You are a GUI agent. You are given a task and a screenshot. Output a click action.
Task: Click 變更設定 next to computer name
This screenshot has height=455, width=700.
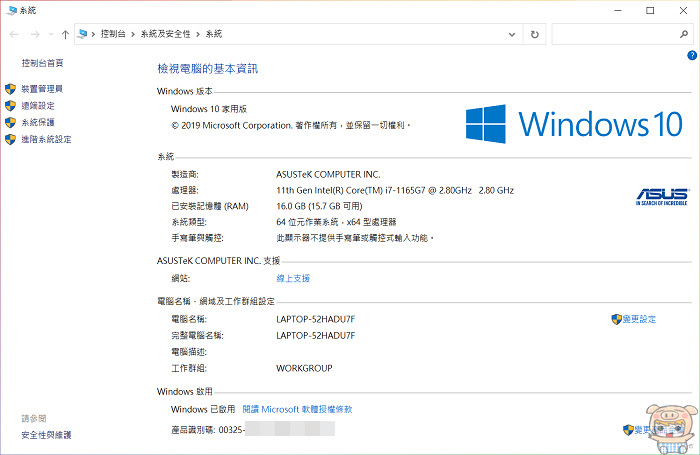[x=639, y=319]
